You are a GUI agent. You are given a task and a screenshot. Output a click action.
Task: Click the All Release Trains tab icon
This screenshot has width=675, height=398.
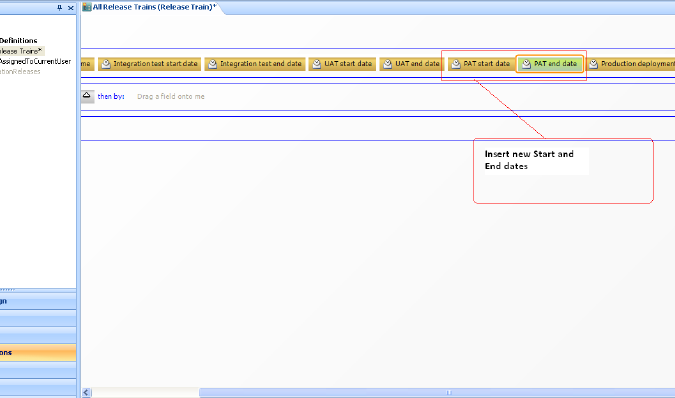pos(87,7)
